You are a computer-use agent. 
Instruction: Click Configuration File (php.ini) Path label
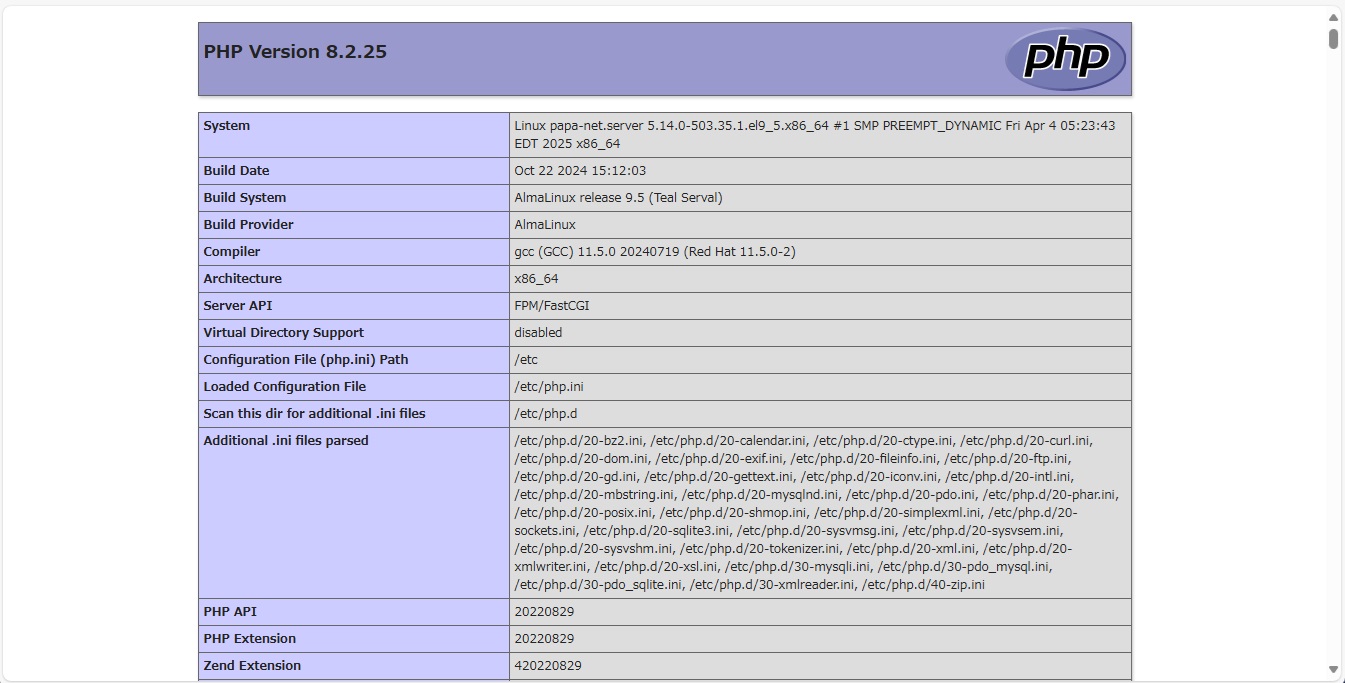306,360
